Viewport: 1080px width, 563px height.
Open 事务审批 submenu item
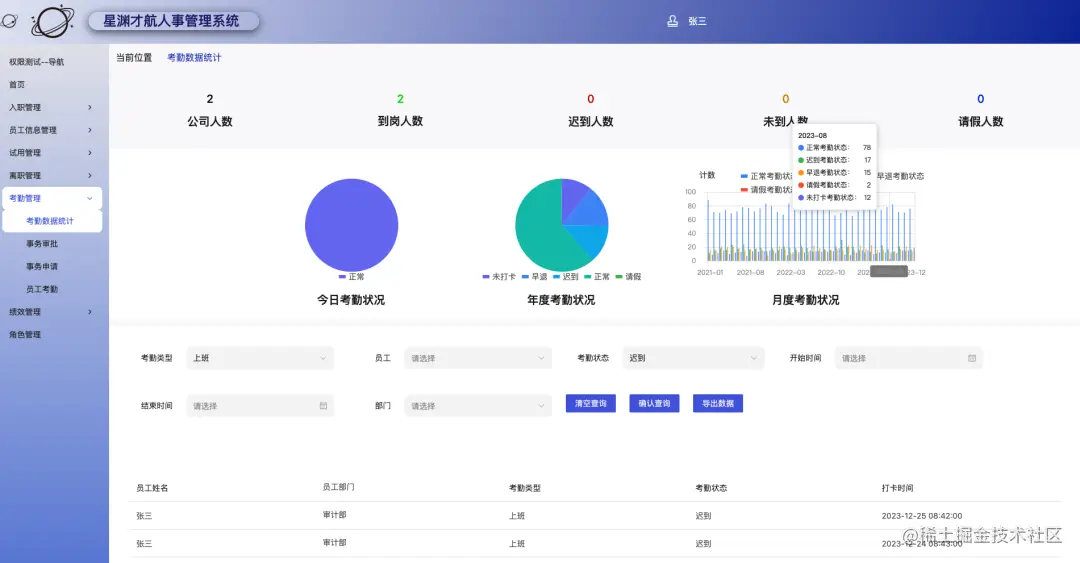[42, 244]
